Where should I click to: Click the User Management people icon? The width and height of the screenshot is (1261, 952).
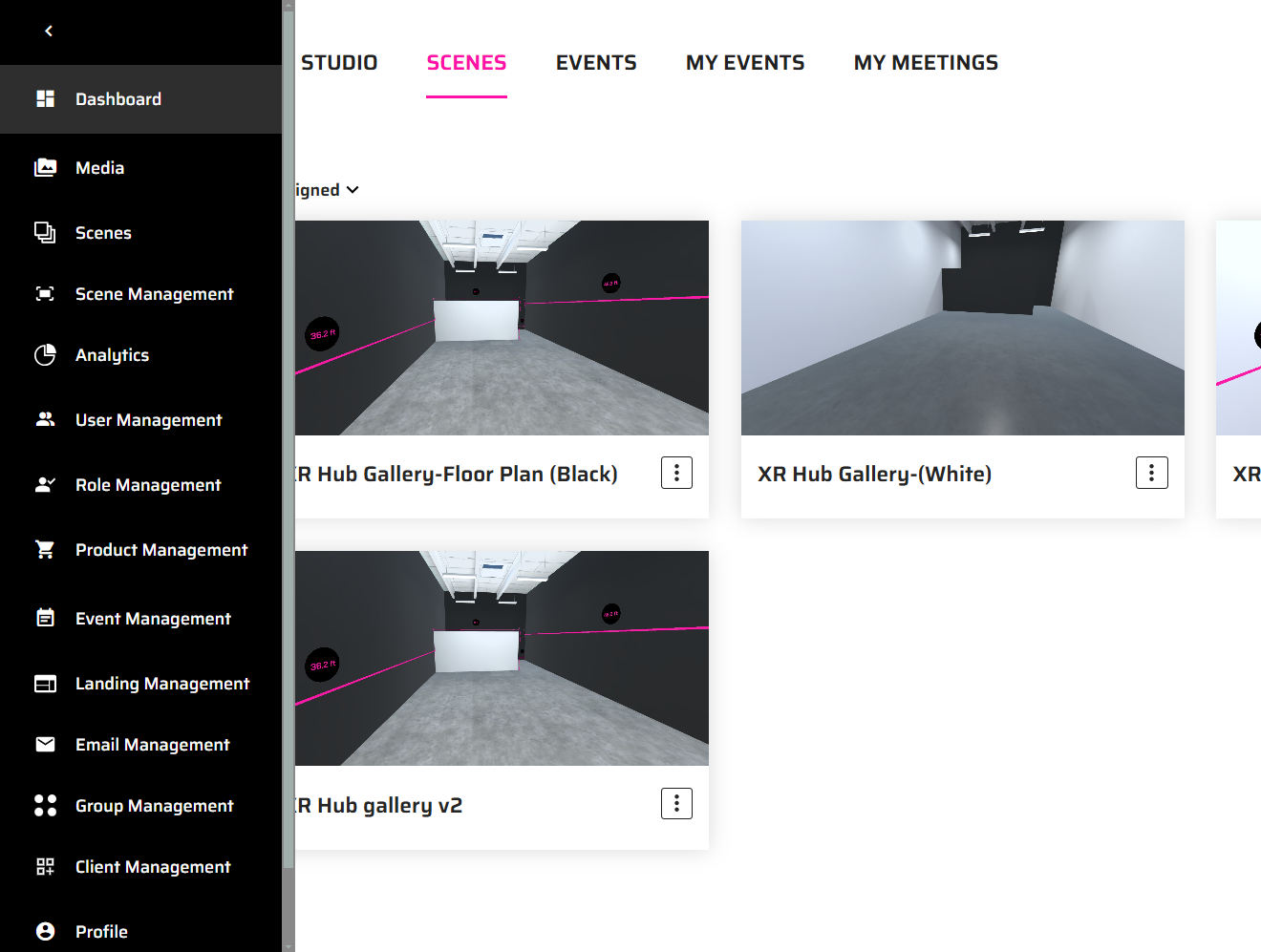tap(45, 419)
